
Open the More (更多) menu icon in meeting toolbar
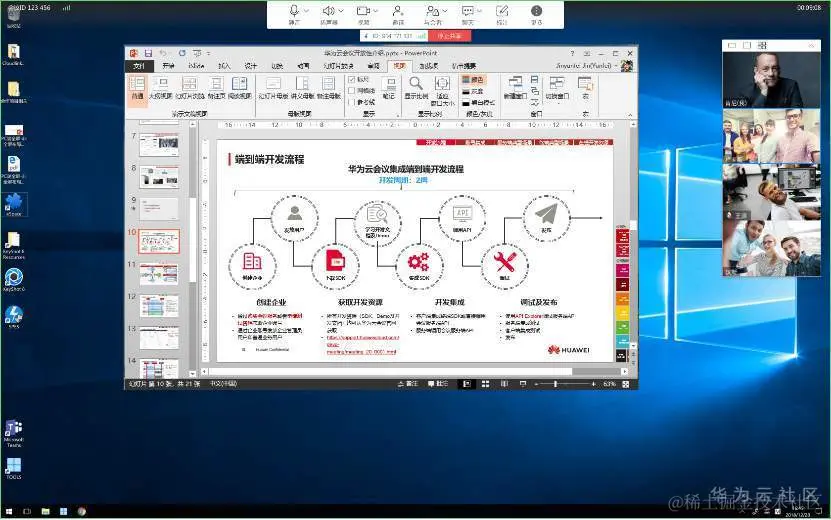point(536,11)
